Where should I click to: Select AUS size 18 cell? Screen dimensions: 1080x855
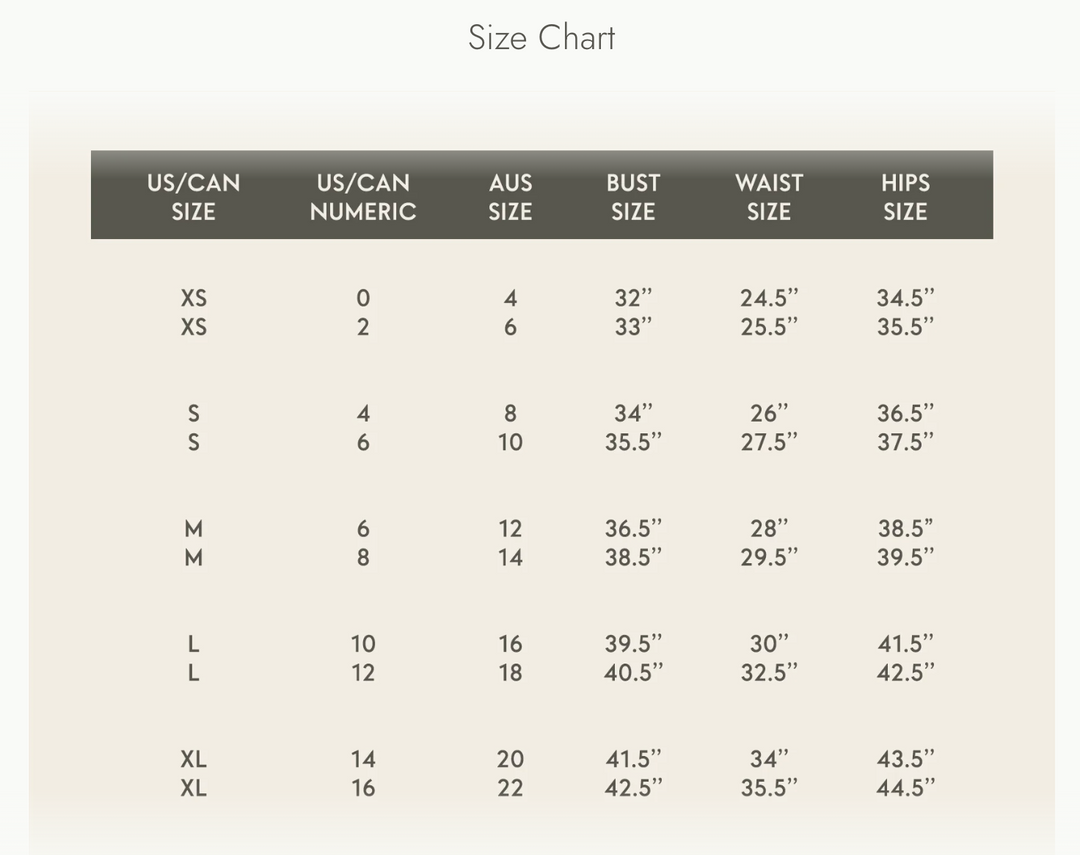click(x=510, y=672)
